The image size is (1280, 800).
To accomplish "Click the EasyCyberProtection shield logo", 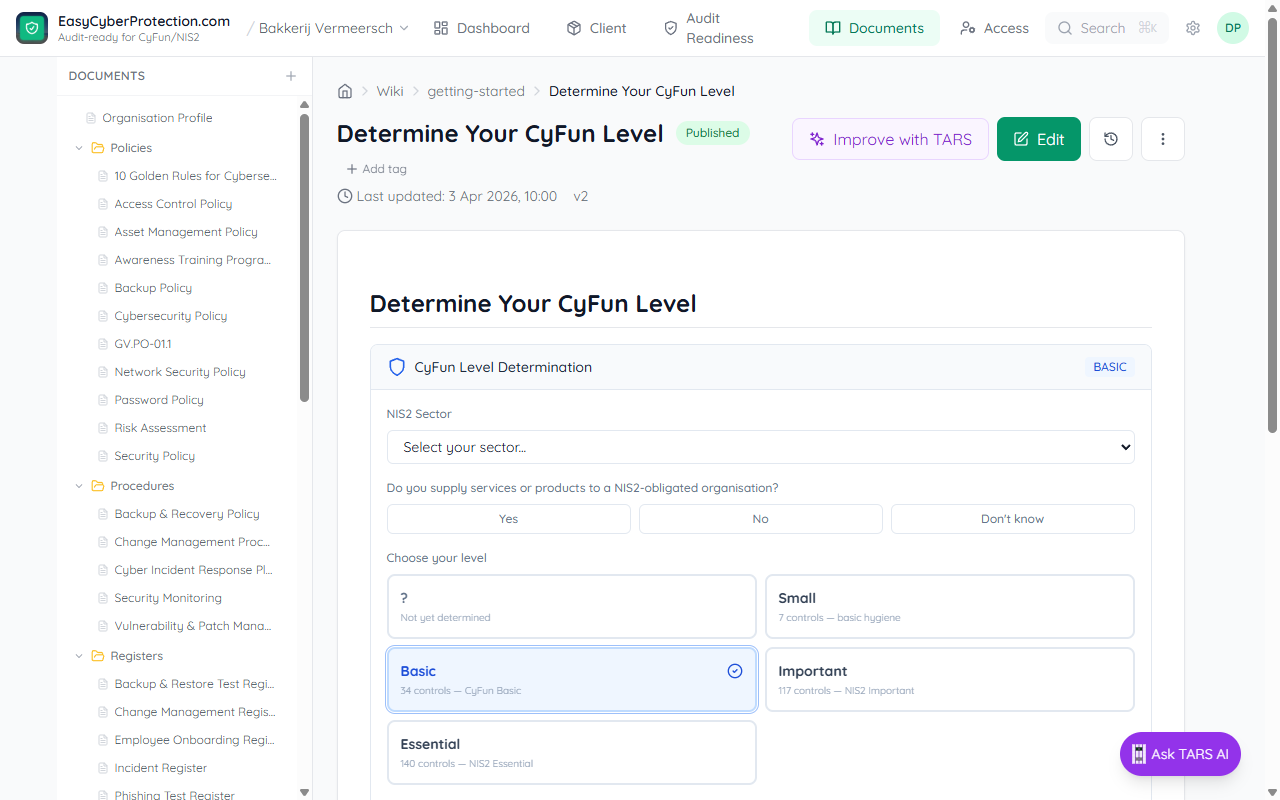I will (x=32, y=28).
